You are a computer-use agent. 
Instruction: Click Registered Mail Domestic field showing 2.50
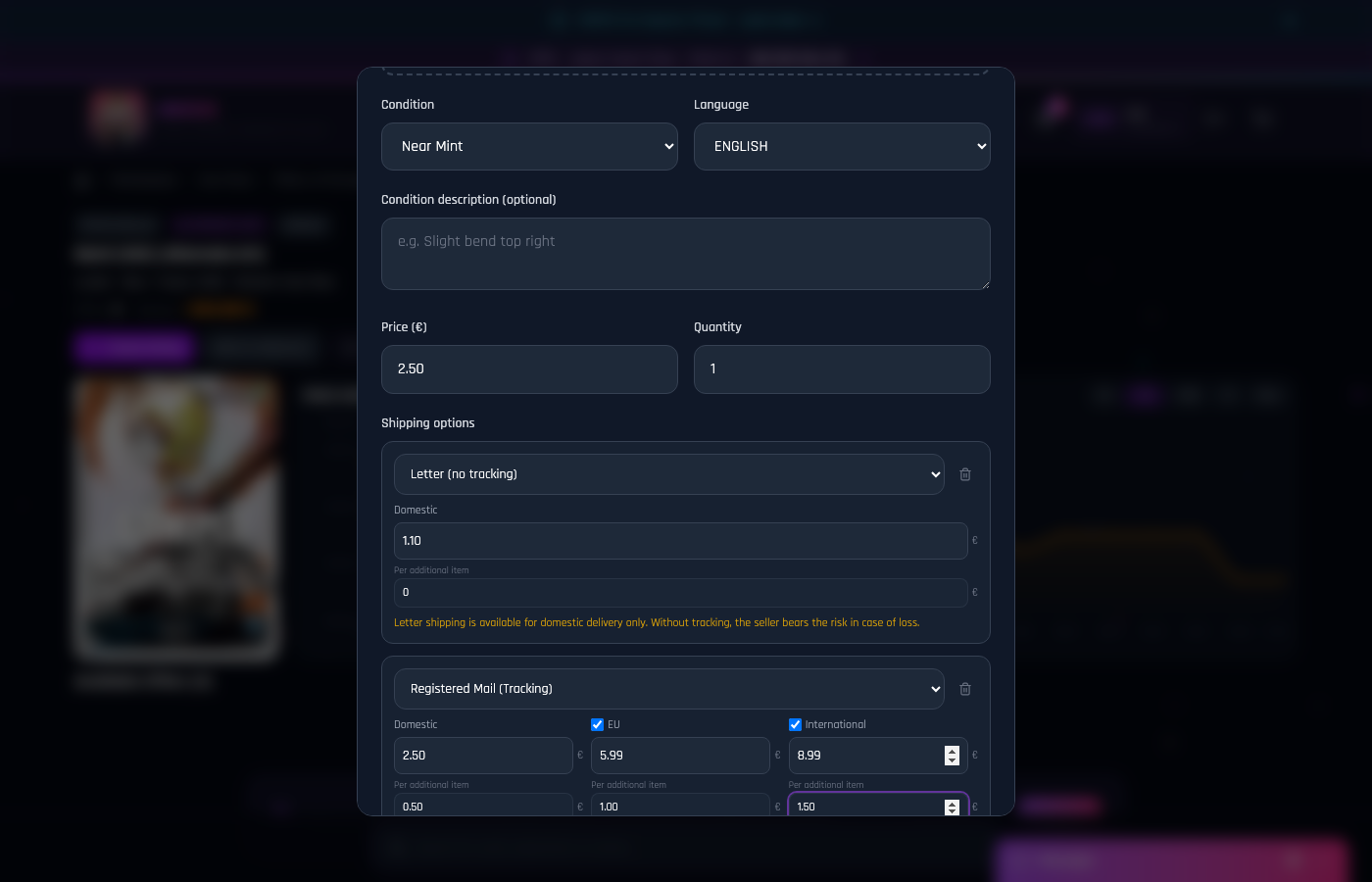coord(483,756)
